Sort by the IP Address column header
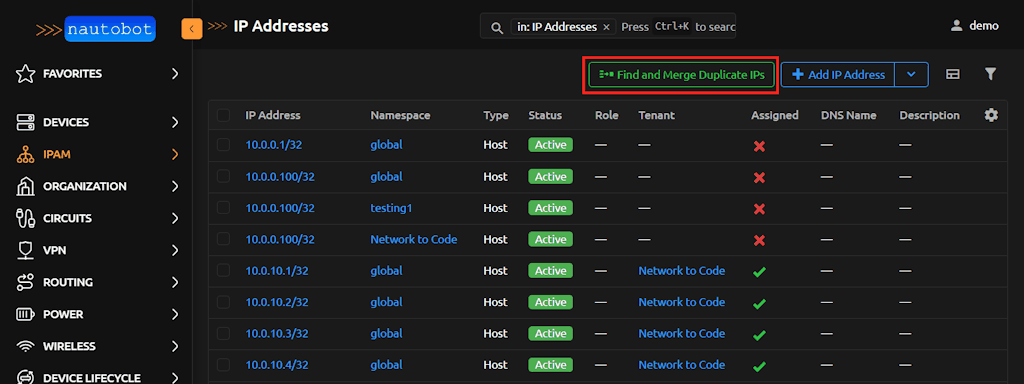The image size is (1024, 384). [x=273, y=115]
